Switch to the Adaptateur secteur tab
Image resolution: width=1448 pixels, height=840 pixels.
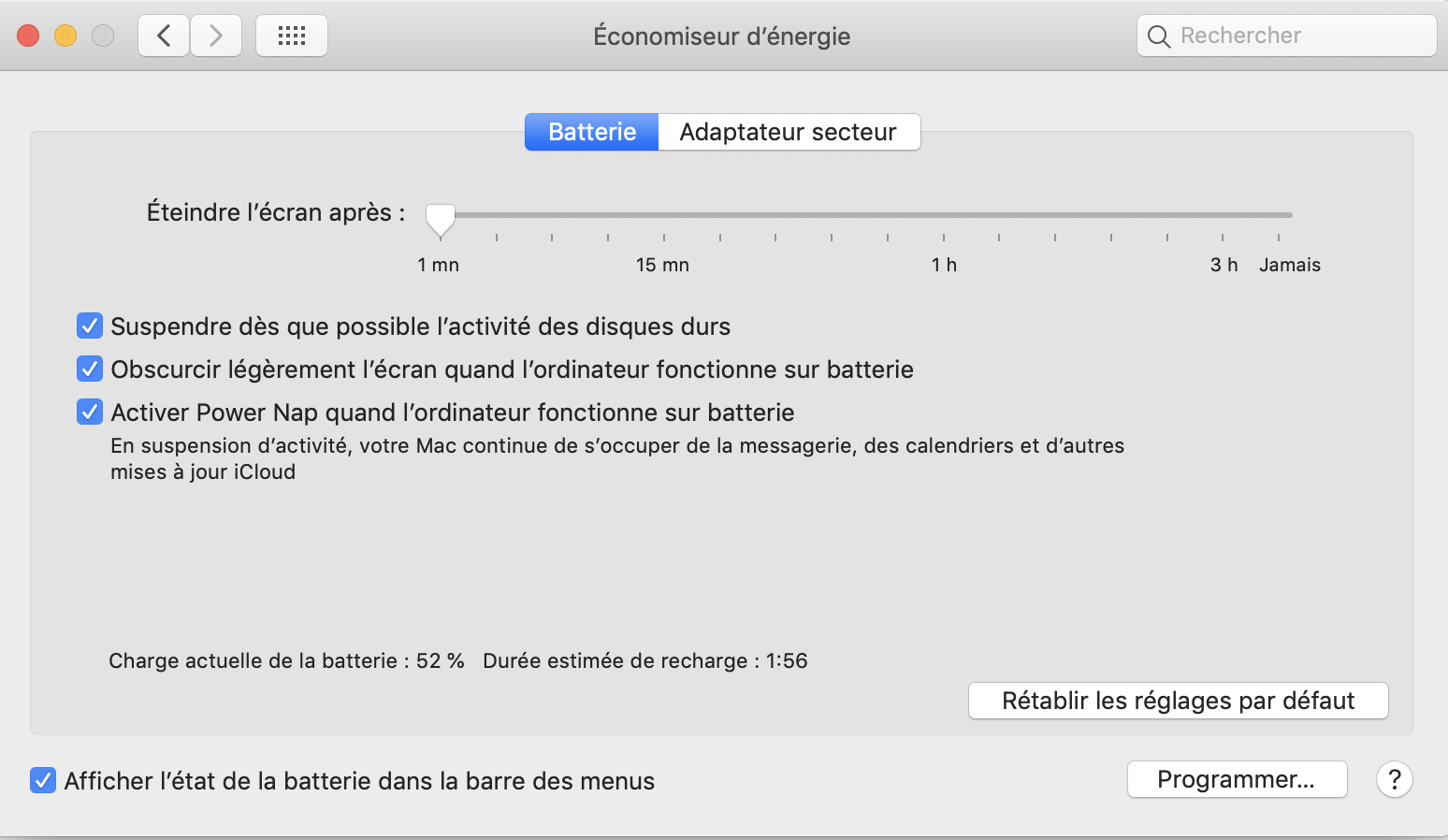789,132
